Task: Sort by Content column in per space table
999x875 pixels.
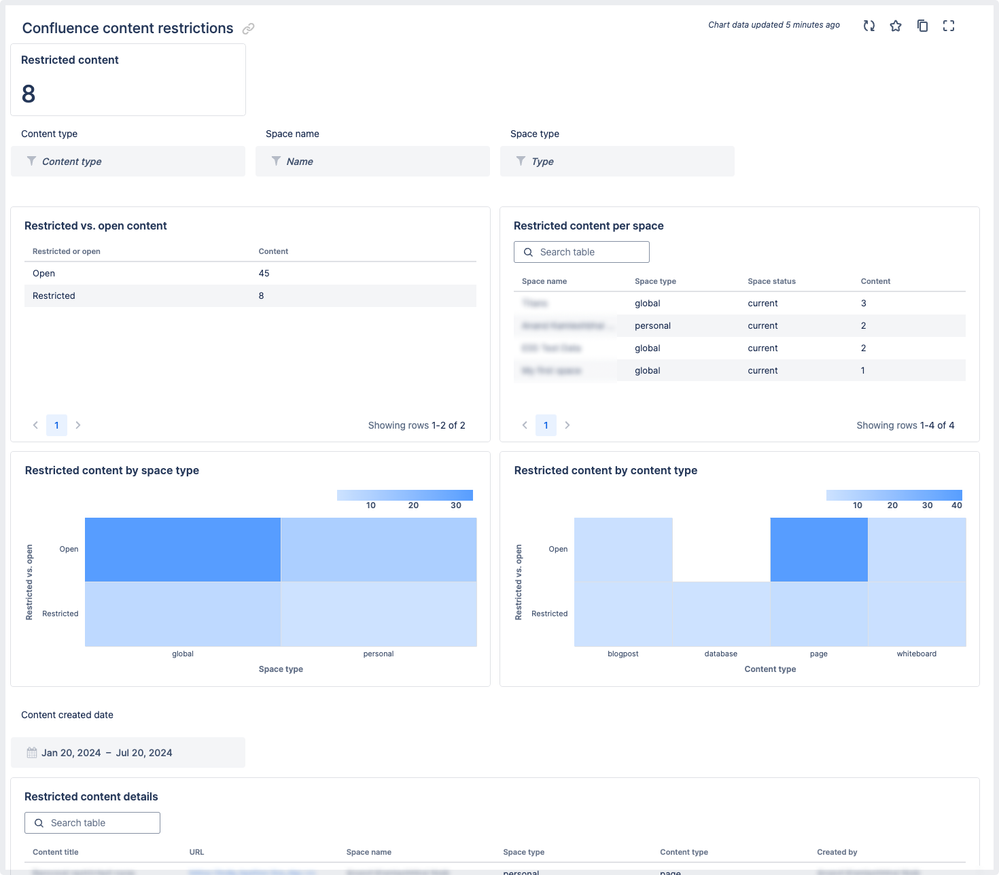Action: pos(875,281)
